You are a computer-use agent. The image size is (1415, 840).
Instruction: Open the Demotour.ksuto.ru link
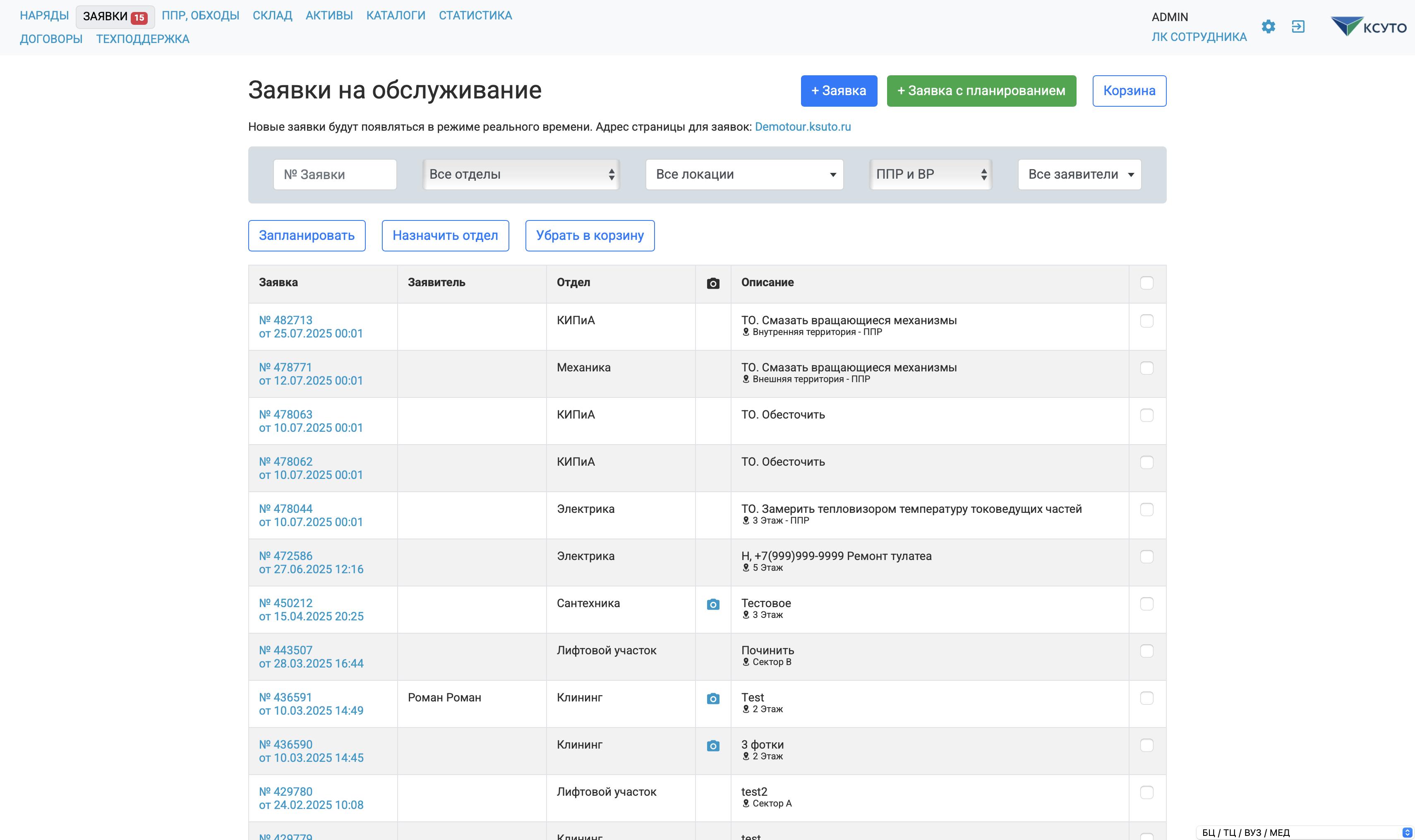coord(802,127)
